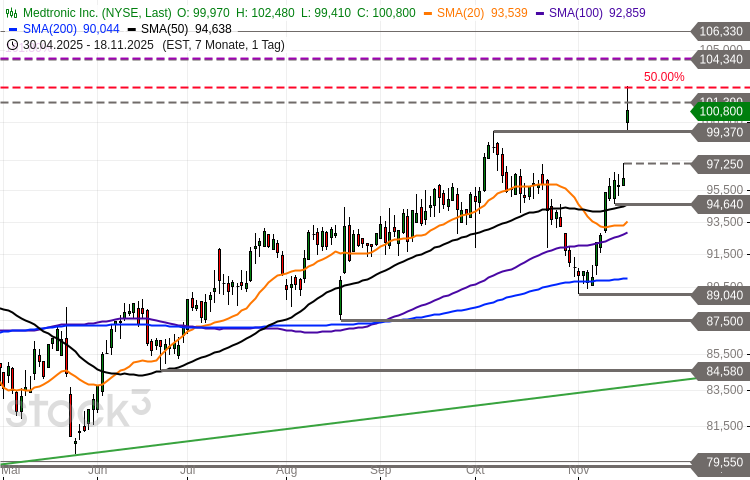Click the blue SMA(200) legend marker
Image resolution: width=750 pixels, height=480 pixels.
[x=12, y=29]
